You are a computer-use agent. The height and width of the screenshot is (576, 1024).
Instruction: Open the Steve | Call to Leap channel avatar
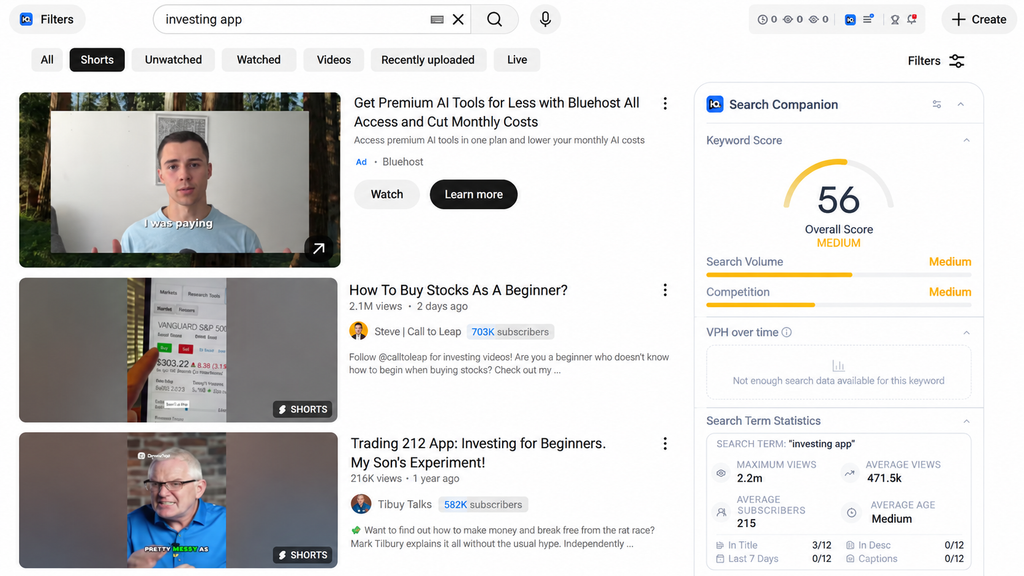359,331
